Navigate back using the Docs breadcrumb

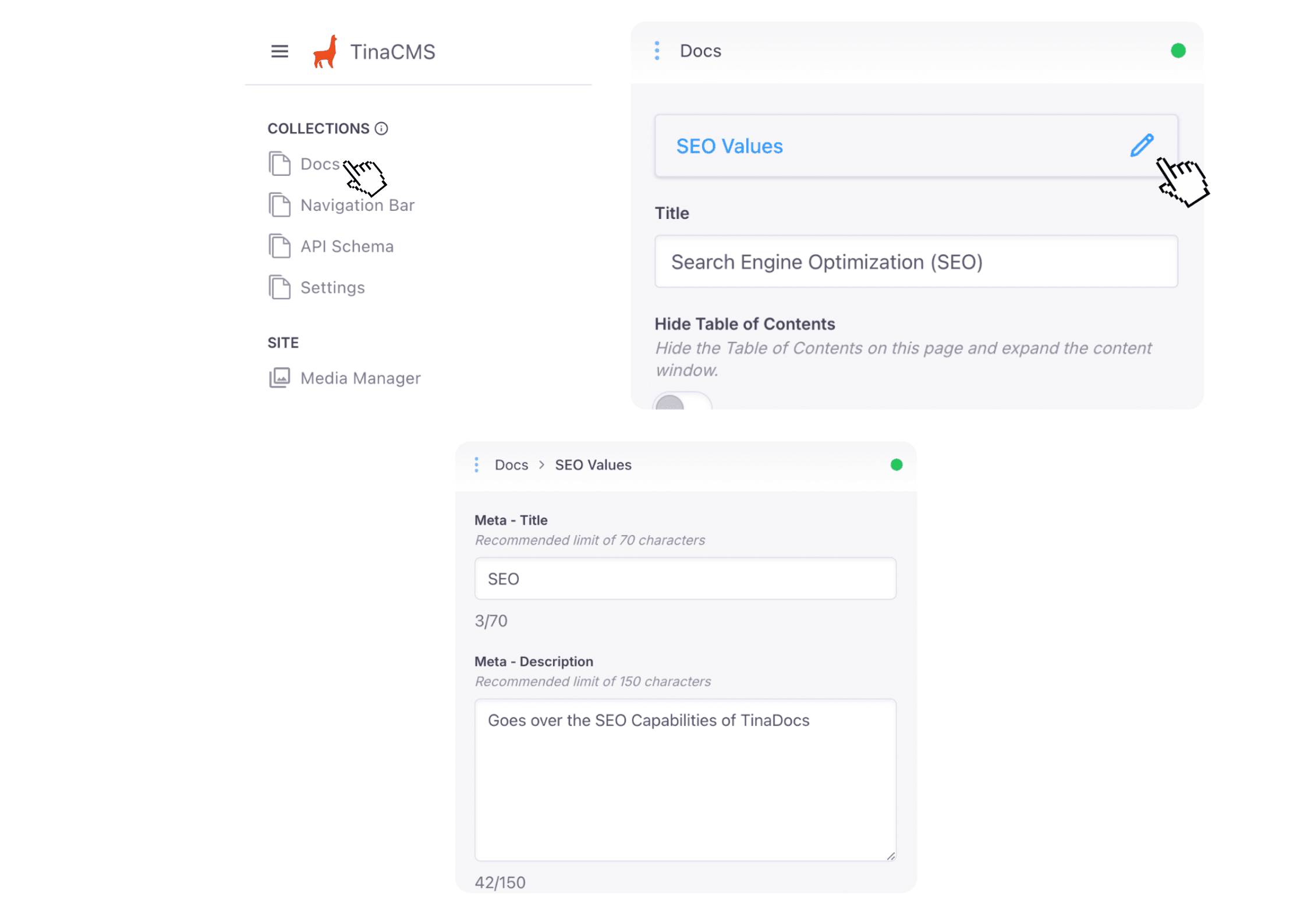(x=511, y=465)
